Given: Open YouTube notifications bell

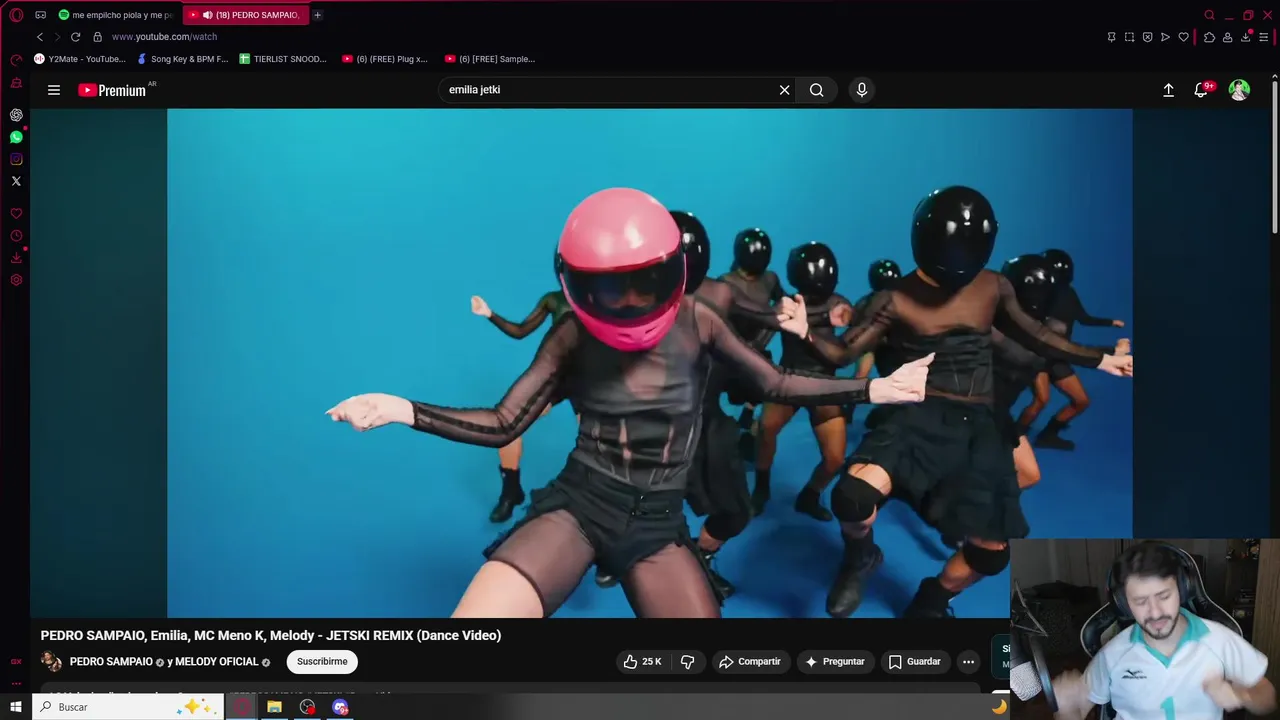Looking at the screenshot, I should 1202,90.
